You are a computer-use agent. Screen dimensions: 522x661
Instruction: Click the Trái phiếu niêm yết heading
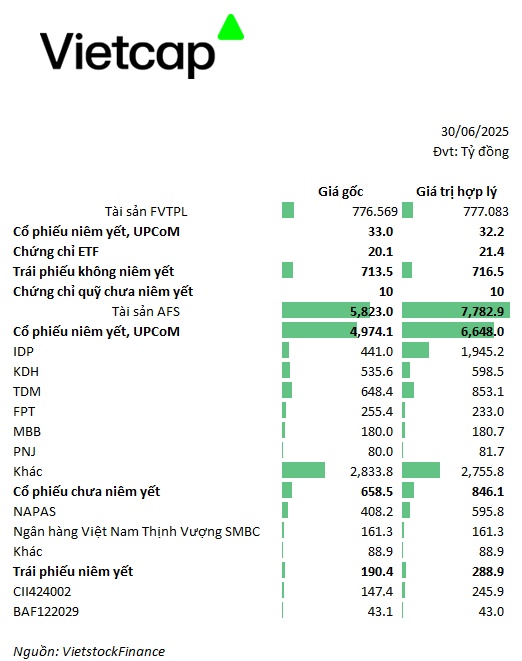tap(73, 571)
